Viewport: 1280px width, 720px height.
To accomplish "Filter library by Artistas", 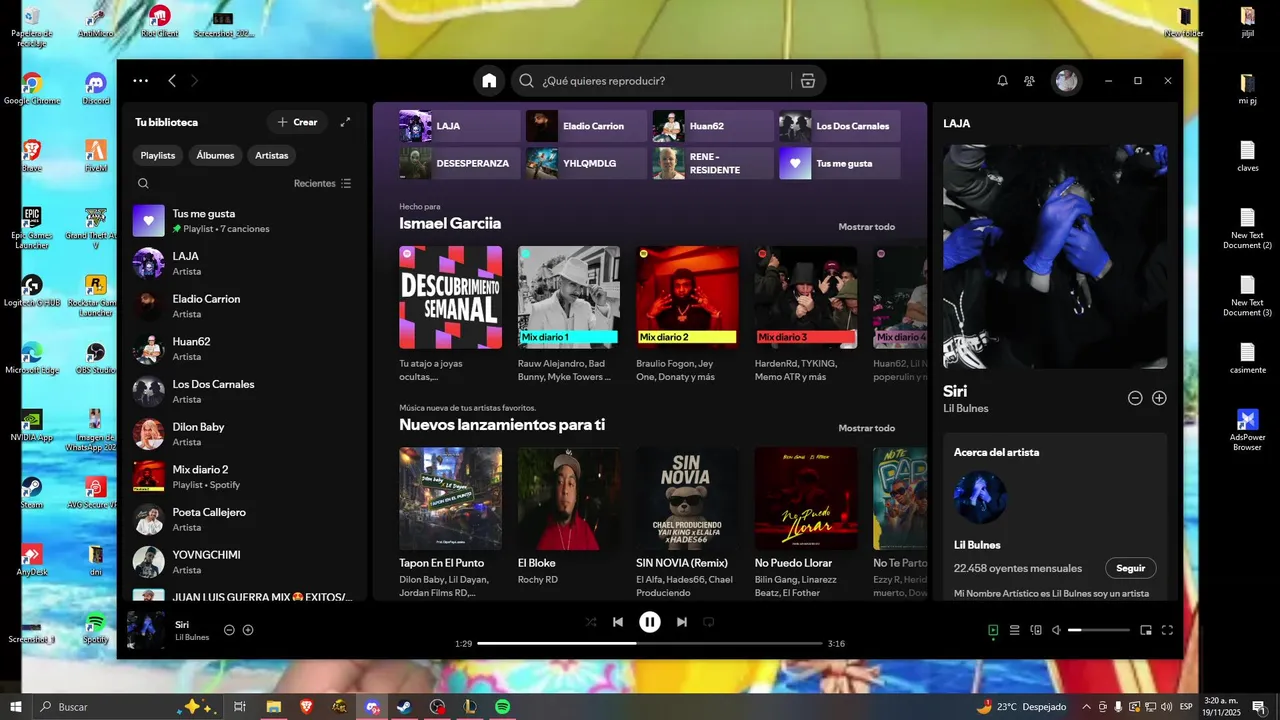I will (271, 155).
